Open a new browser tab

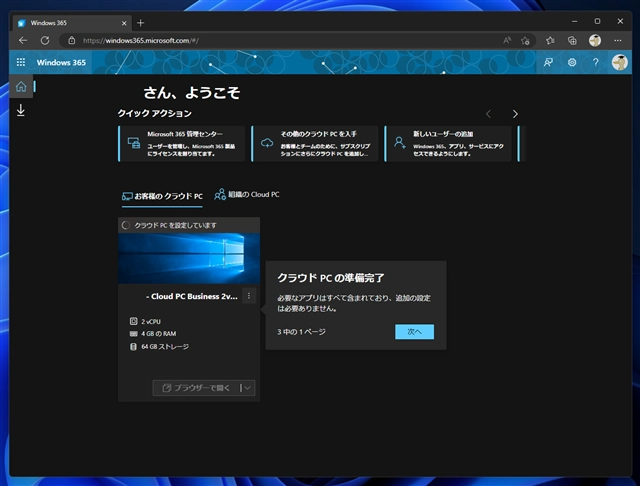point(140,23)
